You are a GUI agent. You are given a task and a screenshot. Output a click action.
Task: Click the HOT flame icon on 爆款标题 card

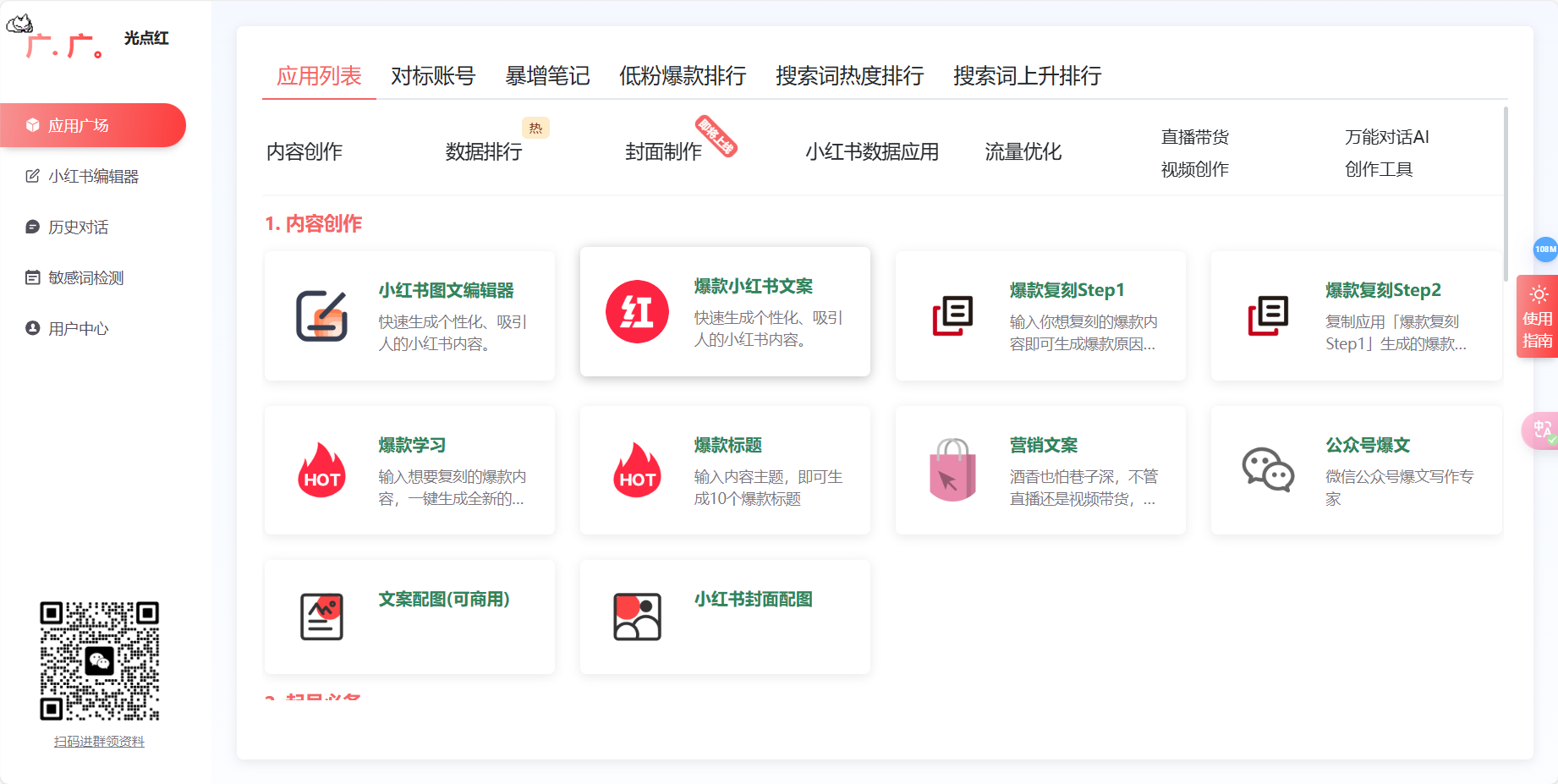637,470
